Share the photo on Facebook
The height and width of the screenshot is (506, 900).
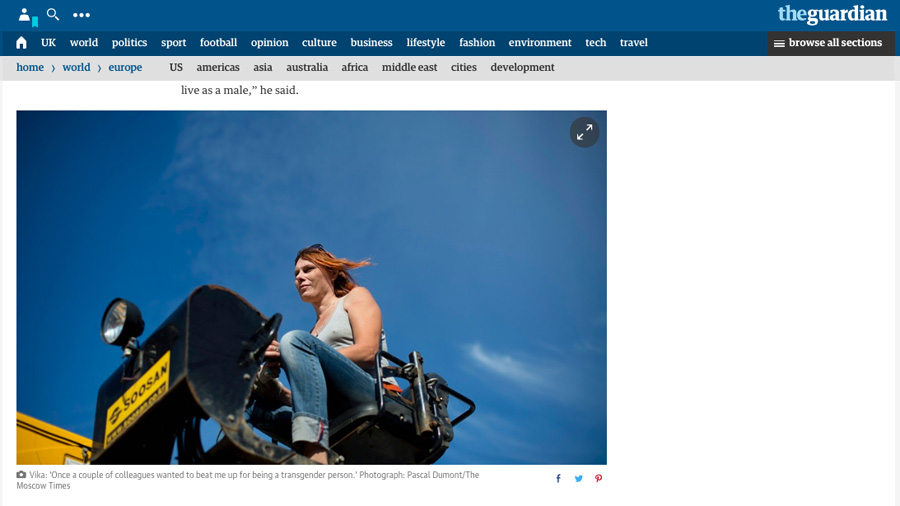coord(558,479)
